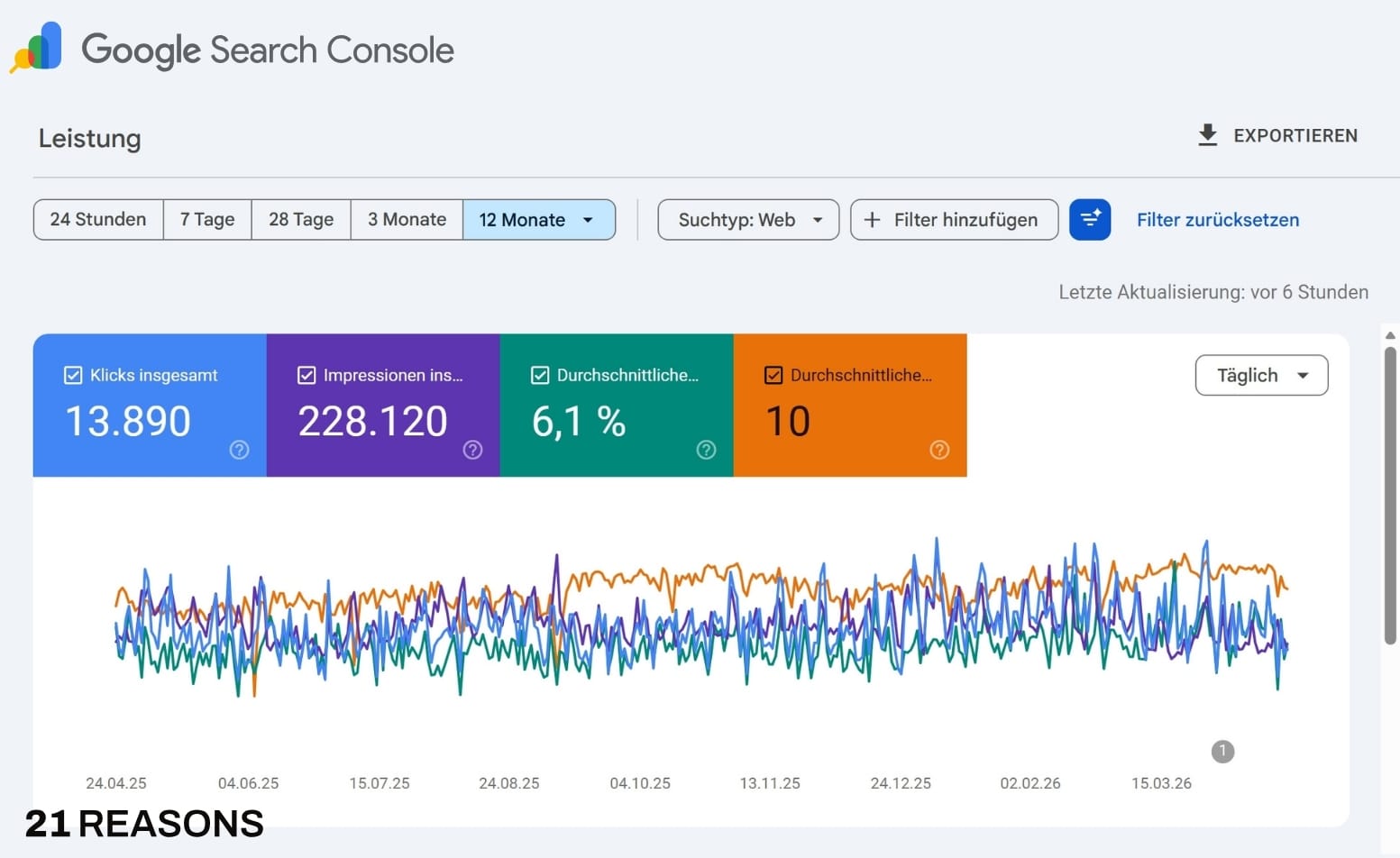Open help icon on Klicks insgesamt card
The width and height of the screenshot is (1400, 858).
click(x=239, y=449)
